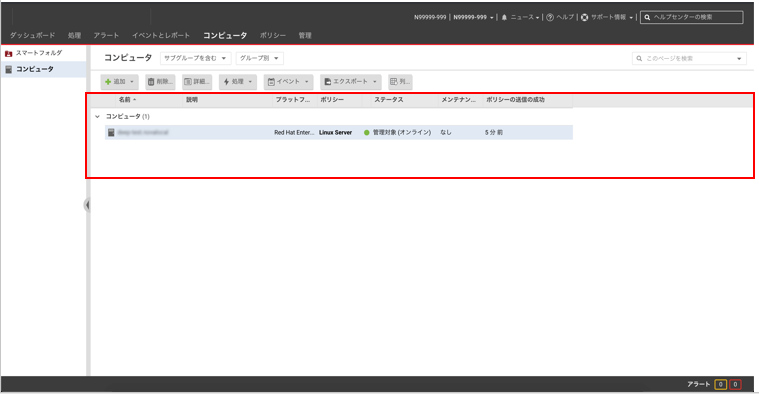This screenshot has height=394, width=759.
Task: Click the trash can icon for 削除
Action: coord(151,82)
